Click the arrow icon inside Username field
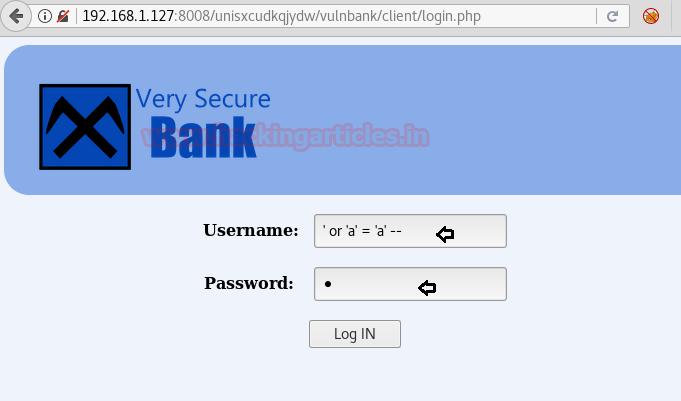The width and height of the screenshot is (681, 401). pos(445,235)
